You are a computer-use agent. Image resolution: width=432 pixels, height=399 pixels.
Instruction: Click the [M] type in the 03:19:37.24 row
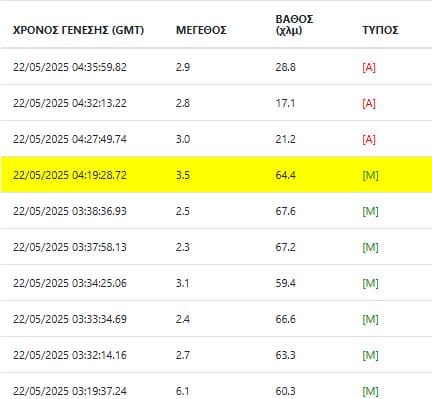[370, 391]
